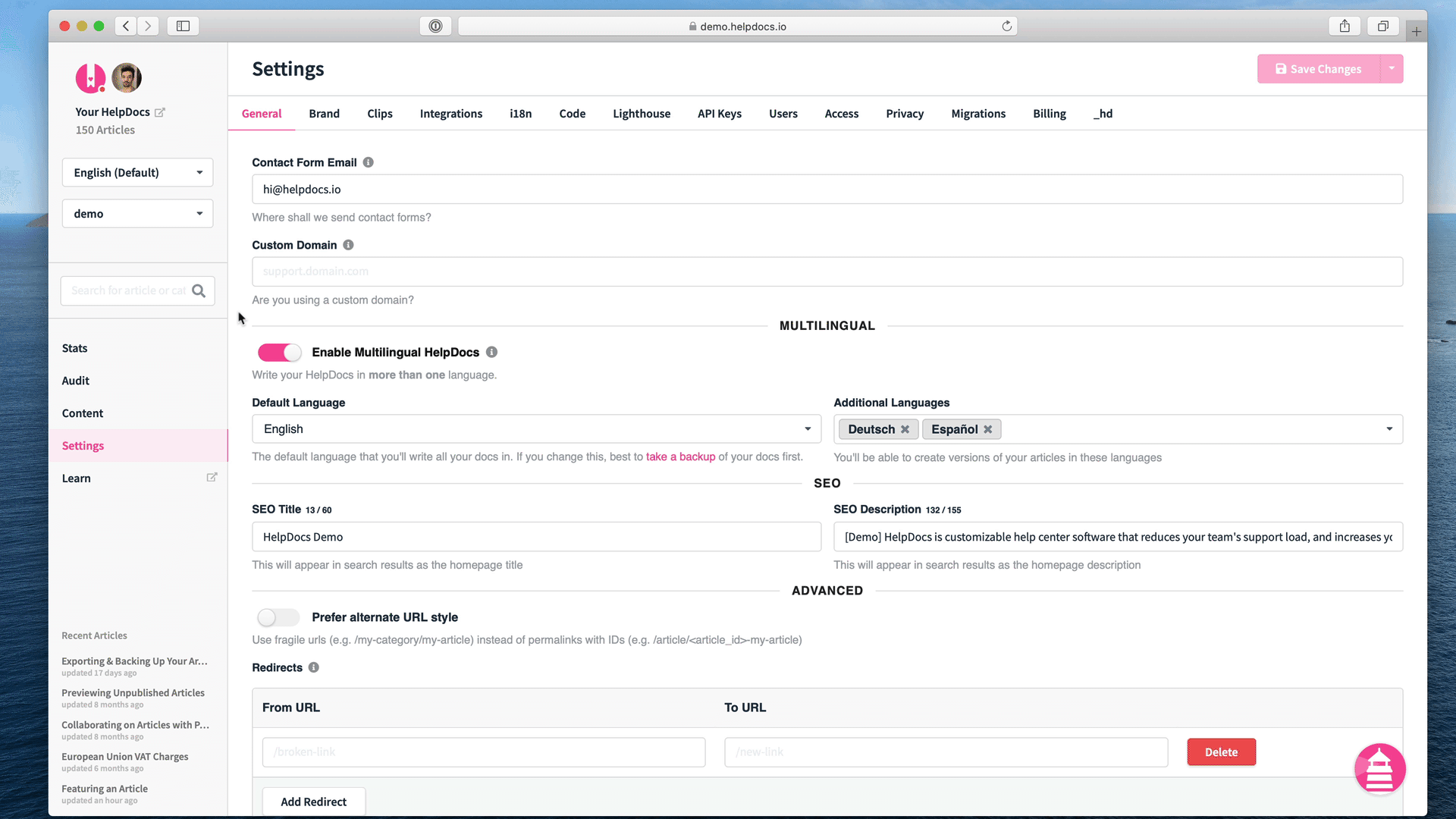Open the i18n tab
Viewport: 1456px width, 819px height.
tap(520, 114)
